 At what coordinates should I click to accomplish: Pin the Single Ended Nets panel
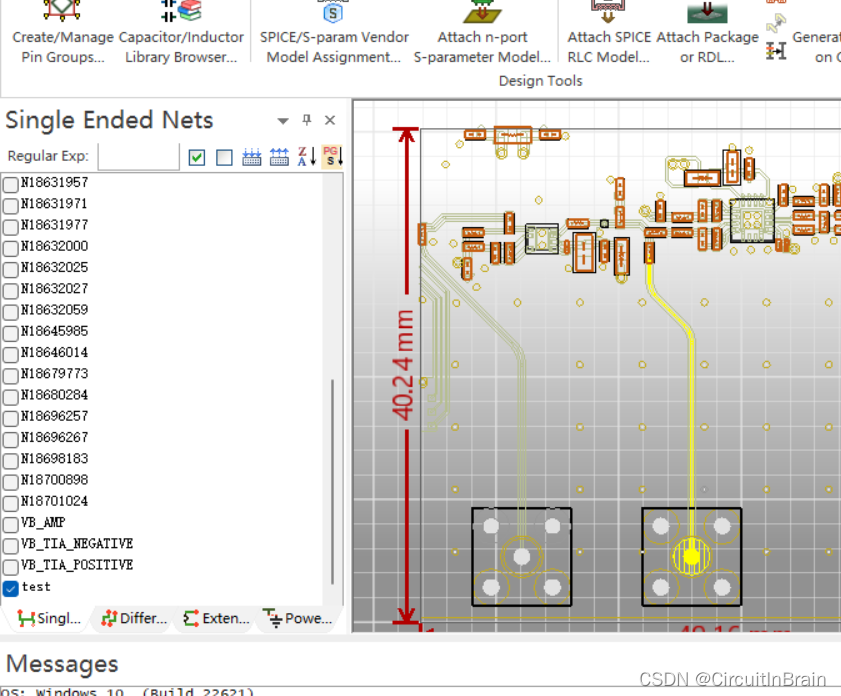click(x=307, y=120)
